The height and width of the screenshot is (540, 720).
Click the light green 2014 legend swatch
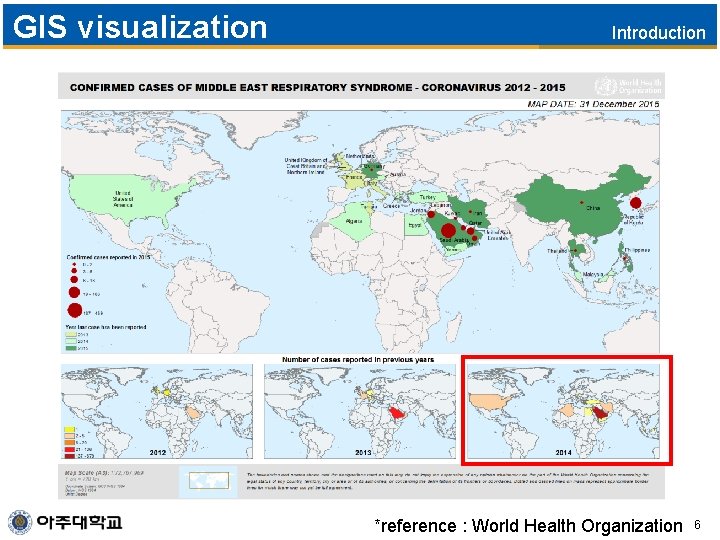point(71,341)
